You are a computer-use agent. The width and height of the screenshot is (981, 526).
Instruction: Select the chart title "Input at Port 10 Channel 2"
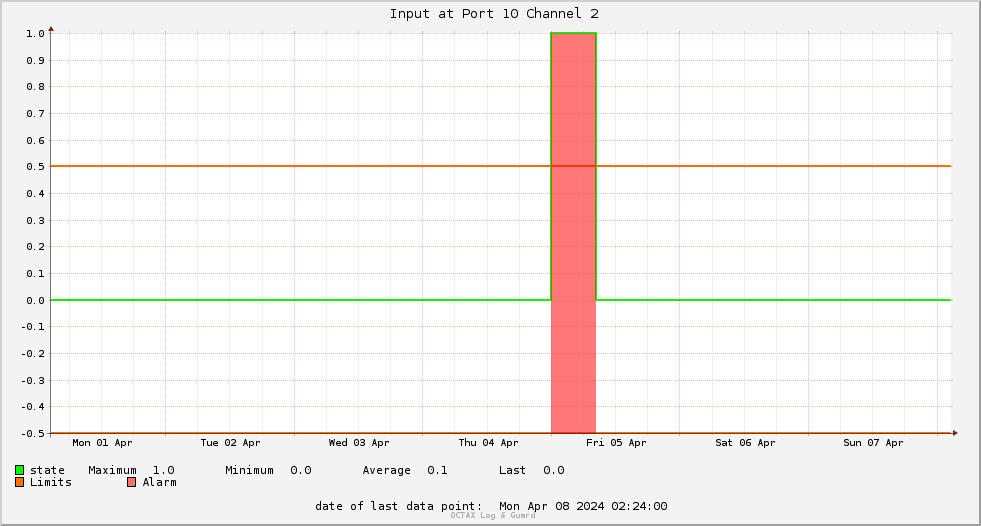tap(494, 14)
